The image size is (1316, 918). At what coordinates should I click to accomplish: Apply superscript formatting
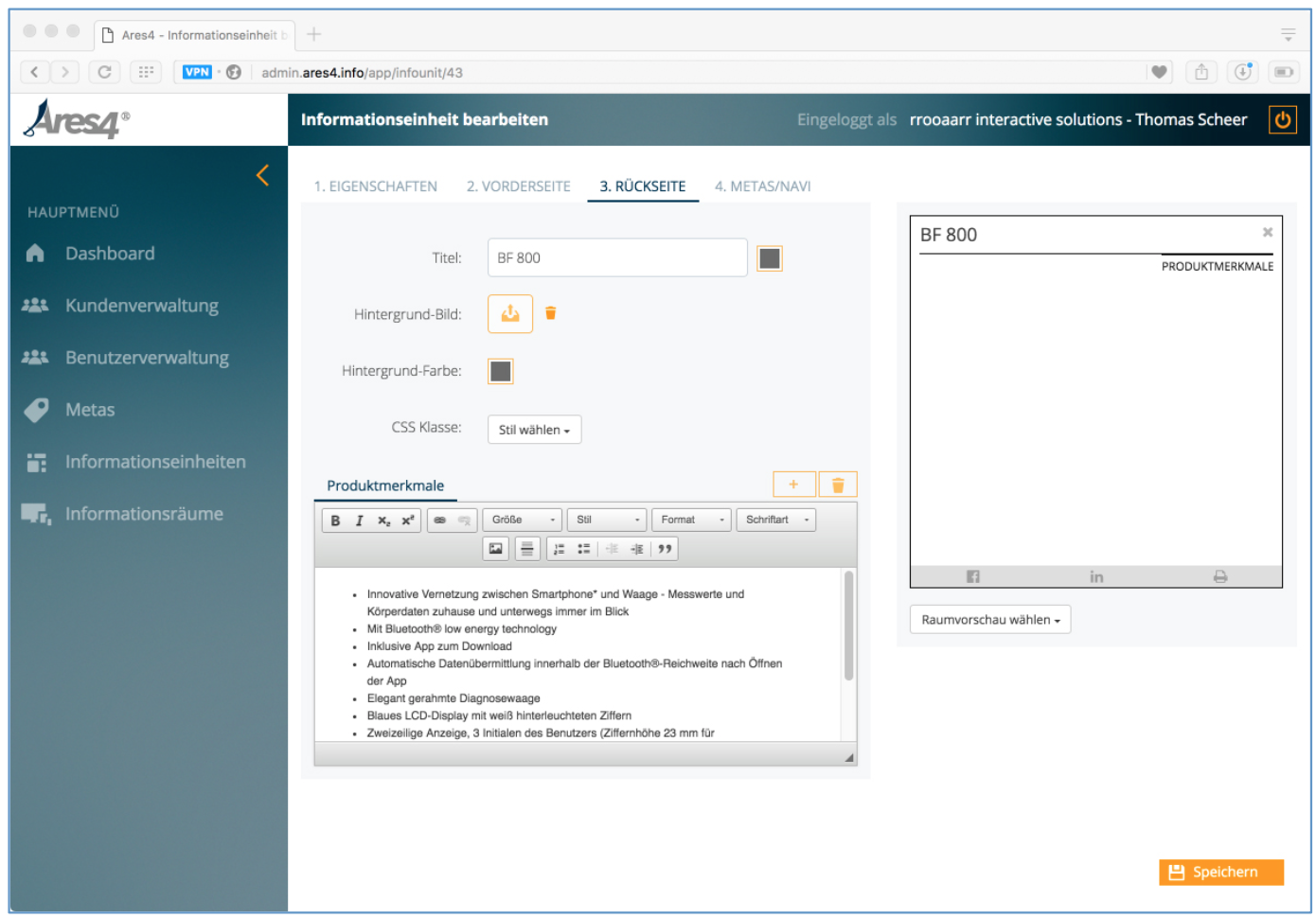408,521
